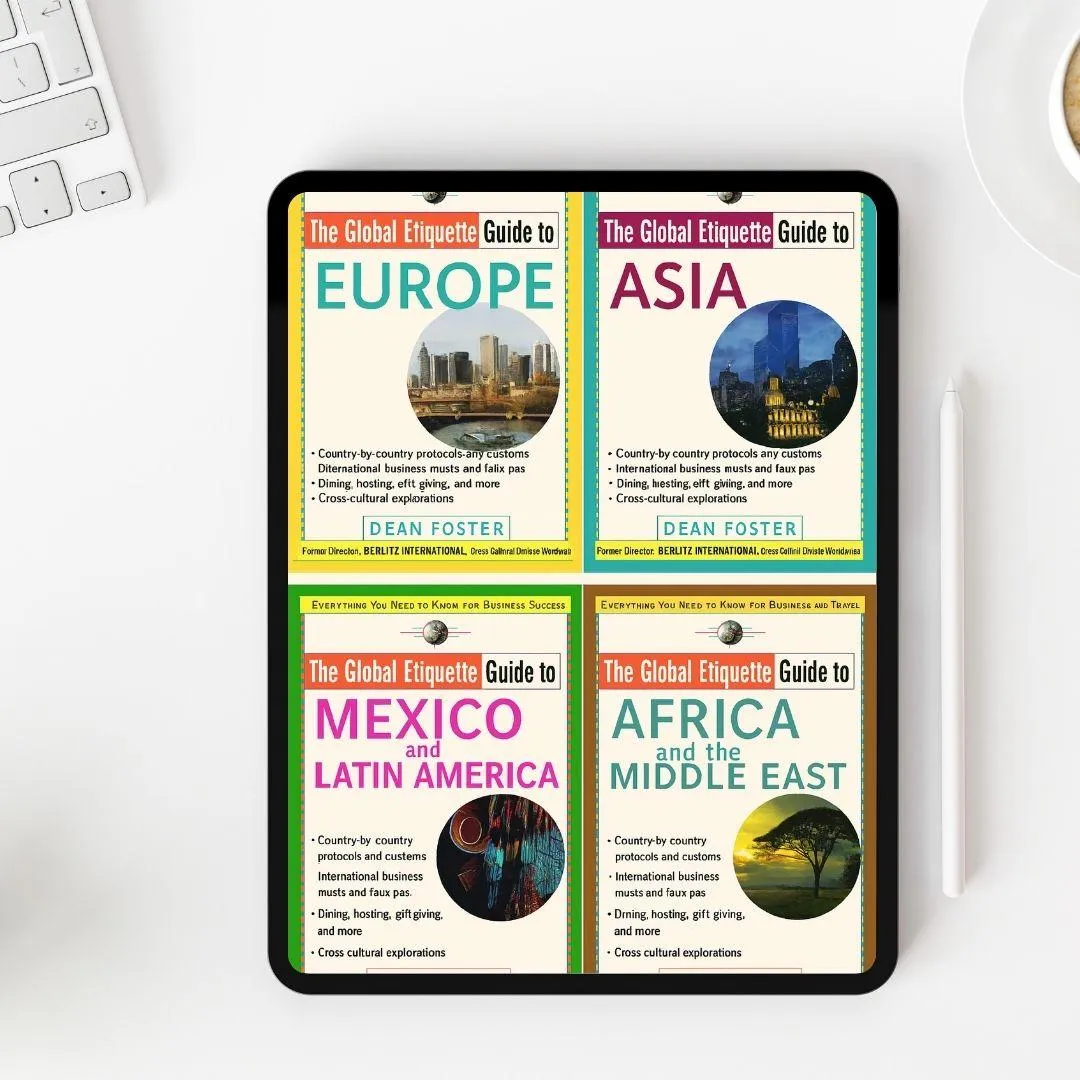This screenshot has width=1080, height=1080.
Task: Select DEAN FOSTER on the Asia cover
Action: [729, 528]
